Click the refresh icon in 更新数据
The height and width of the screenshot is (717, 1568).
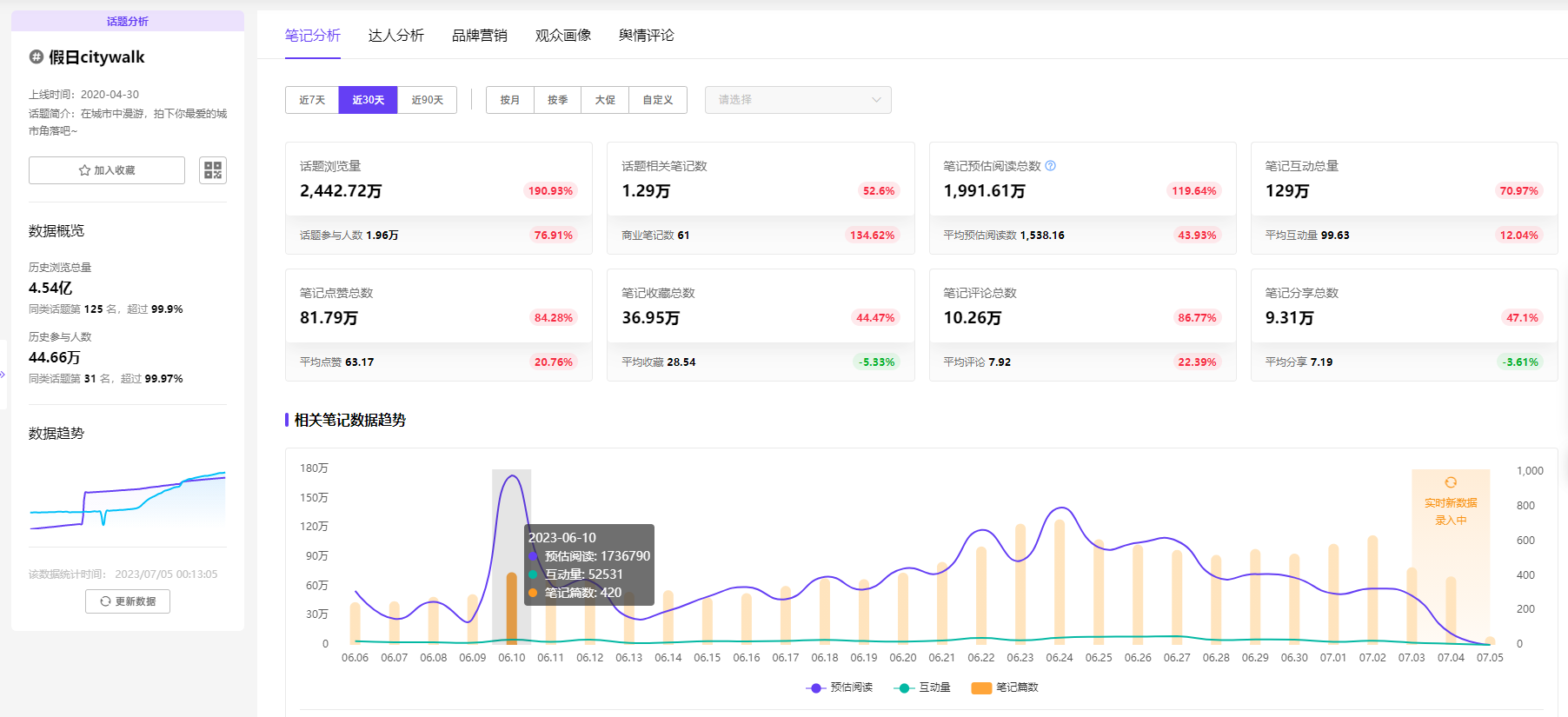pos(105,601)
